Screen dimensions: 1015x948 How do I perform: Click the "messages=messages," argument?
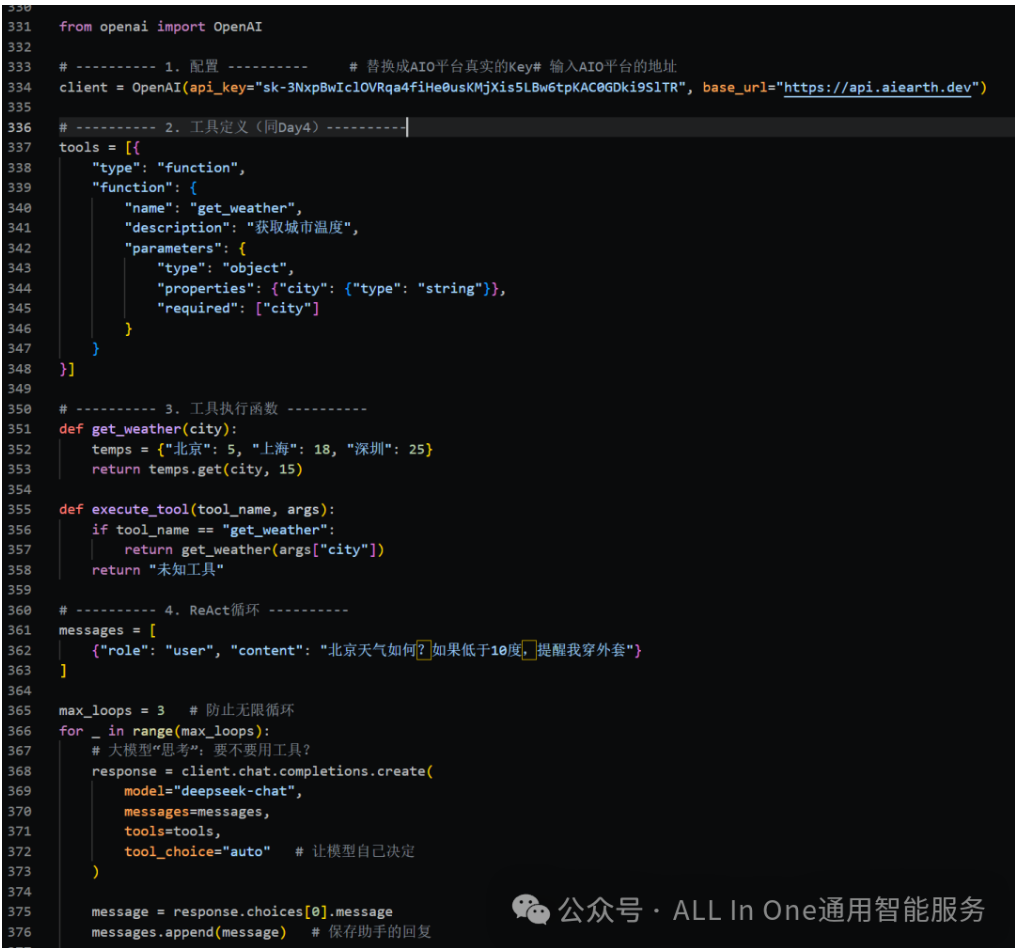point(197,811)
